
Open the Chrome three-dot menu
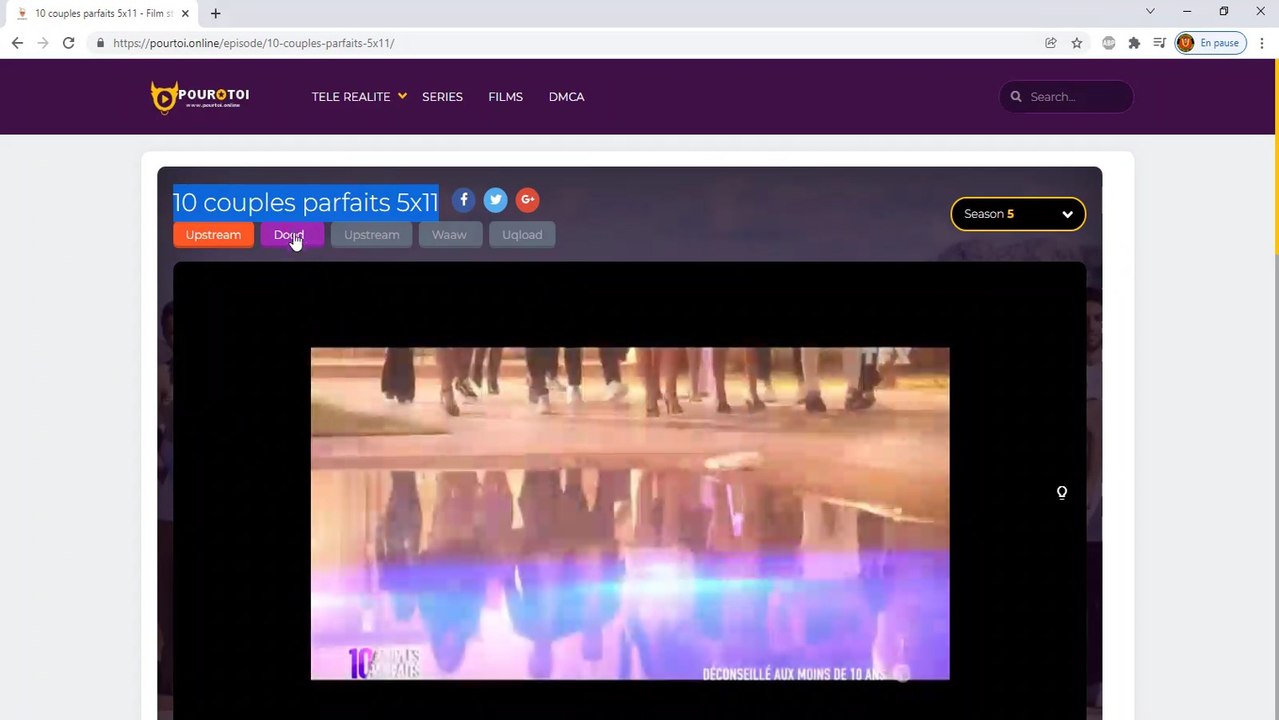[x=1261, y=43]
